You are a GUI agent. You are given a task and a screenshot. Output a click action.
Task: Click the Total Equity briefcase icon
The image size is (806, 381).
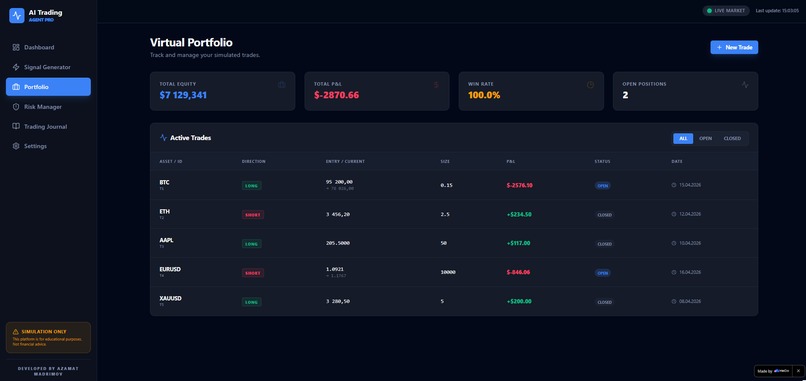click(x=282, y=85)
